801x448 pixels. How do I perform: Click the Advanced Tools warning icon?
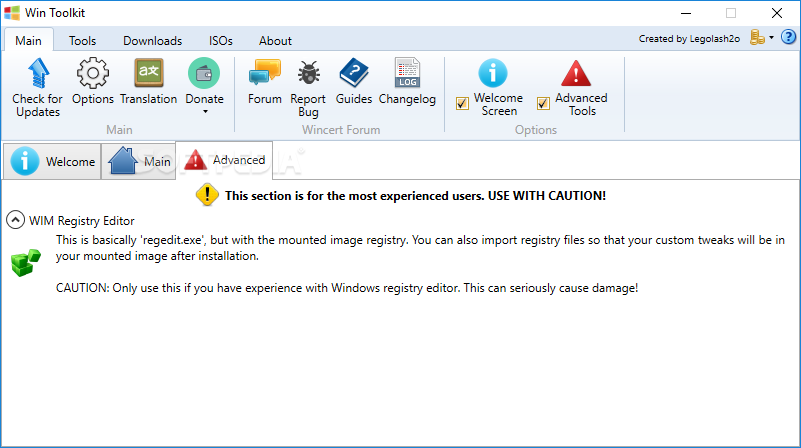click(x=576, y=73)
